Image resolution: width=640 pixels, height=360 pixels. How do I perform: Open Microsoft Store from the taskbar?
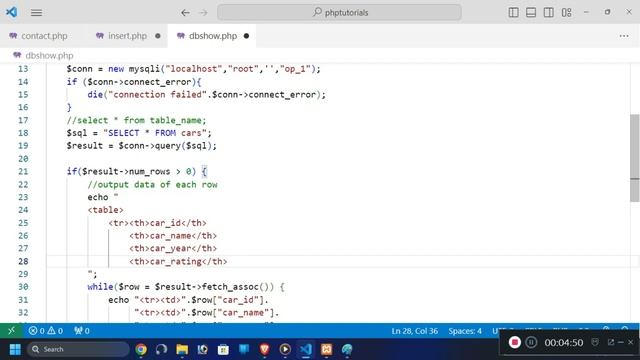tap(223, 349)
